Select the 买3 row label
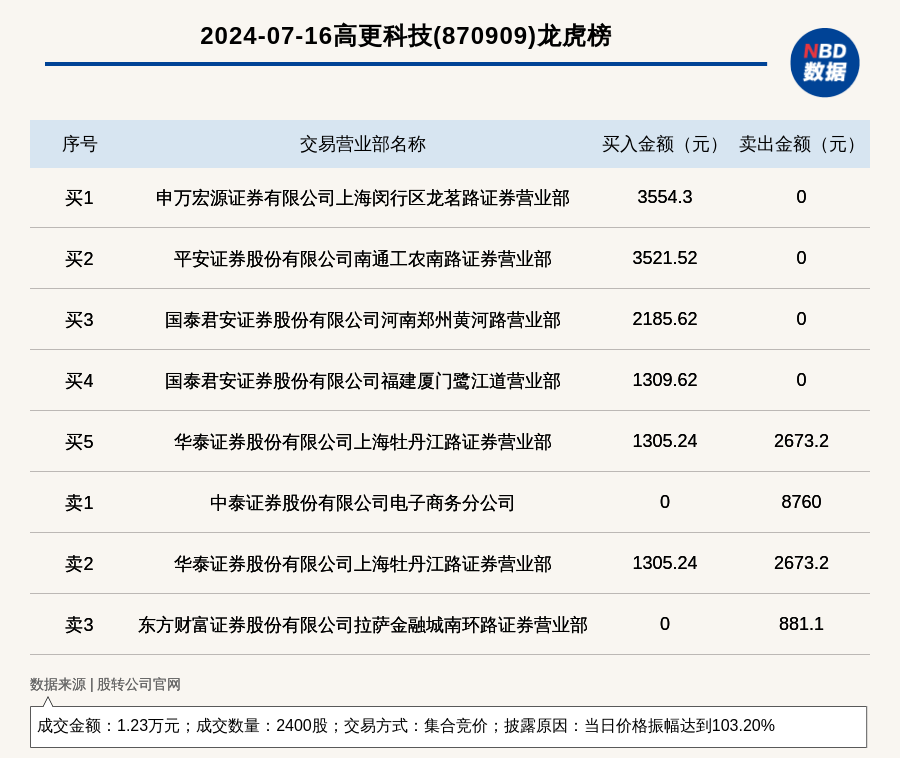Image resolution: width=900 pixels, height=758 pixels. (79, 320)
